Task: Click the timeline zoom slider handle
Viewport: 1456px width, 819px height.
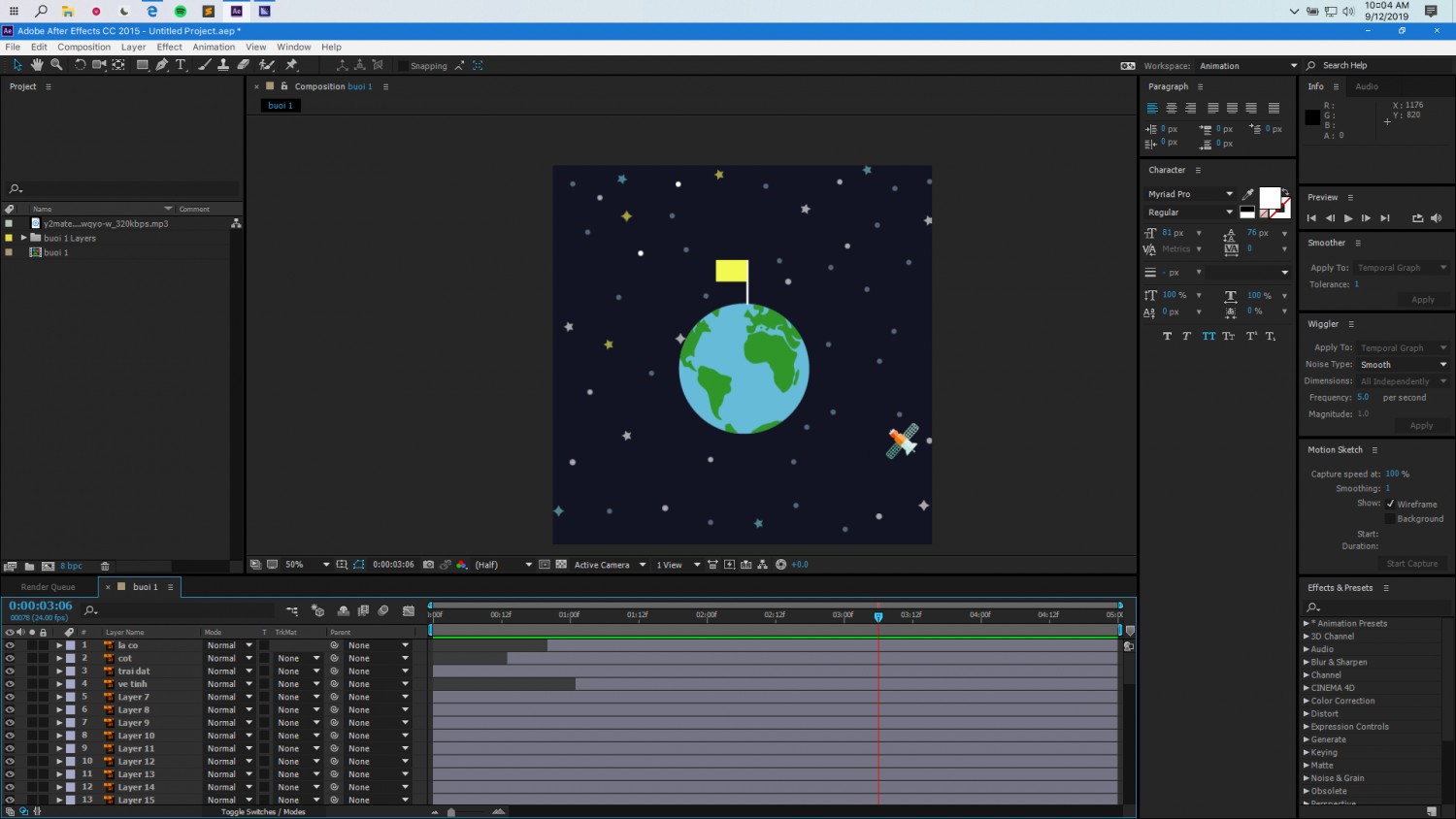Action: [450, 812]
